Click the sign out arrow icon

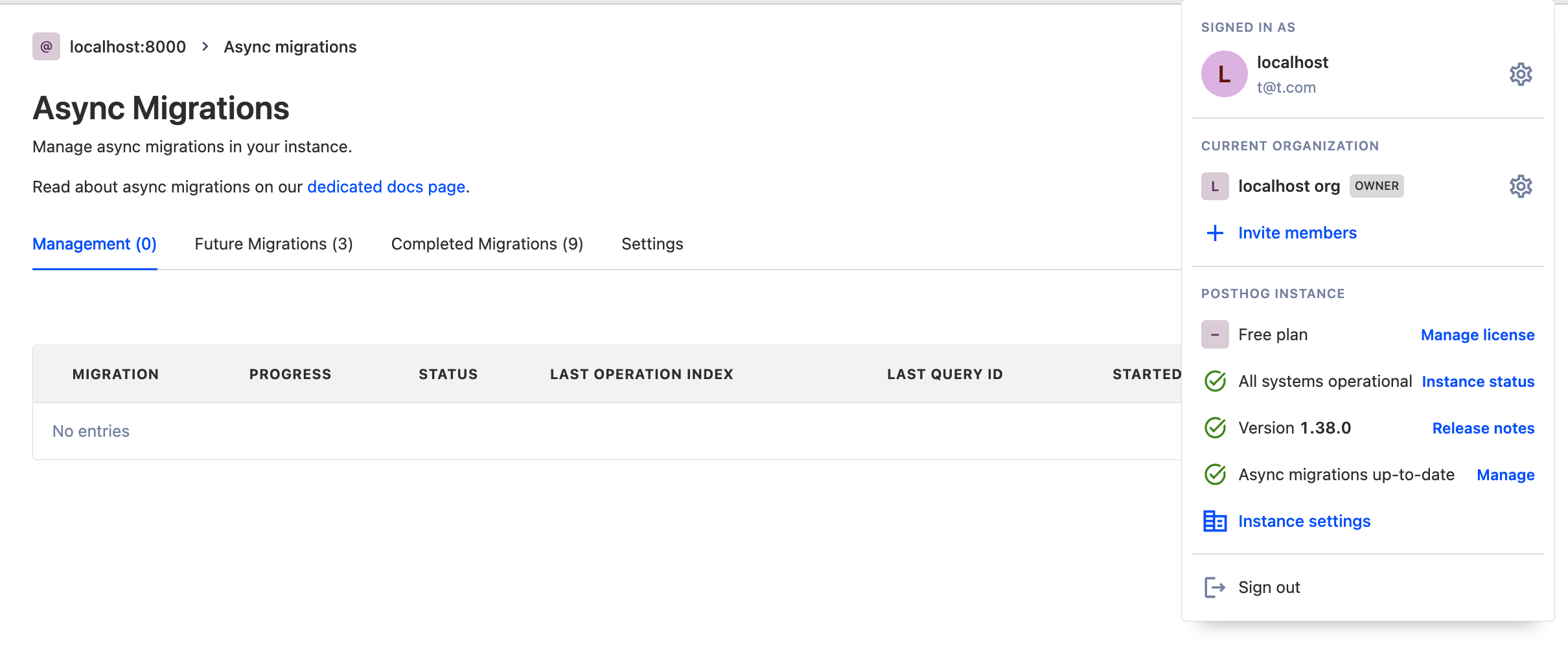1214,587
